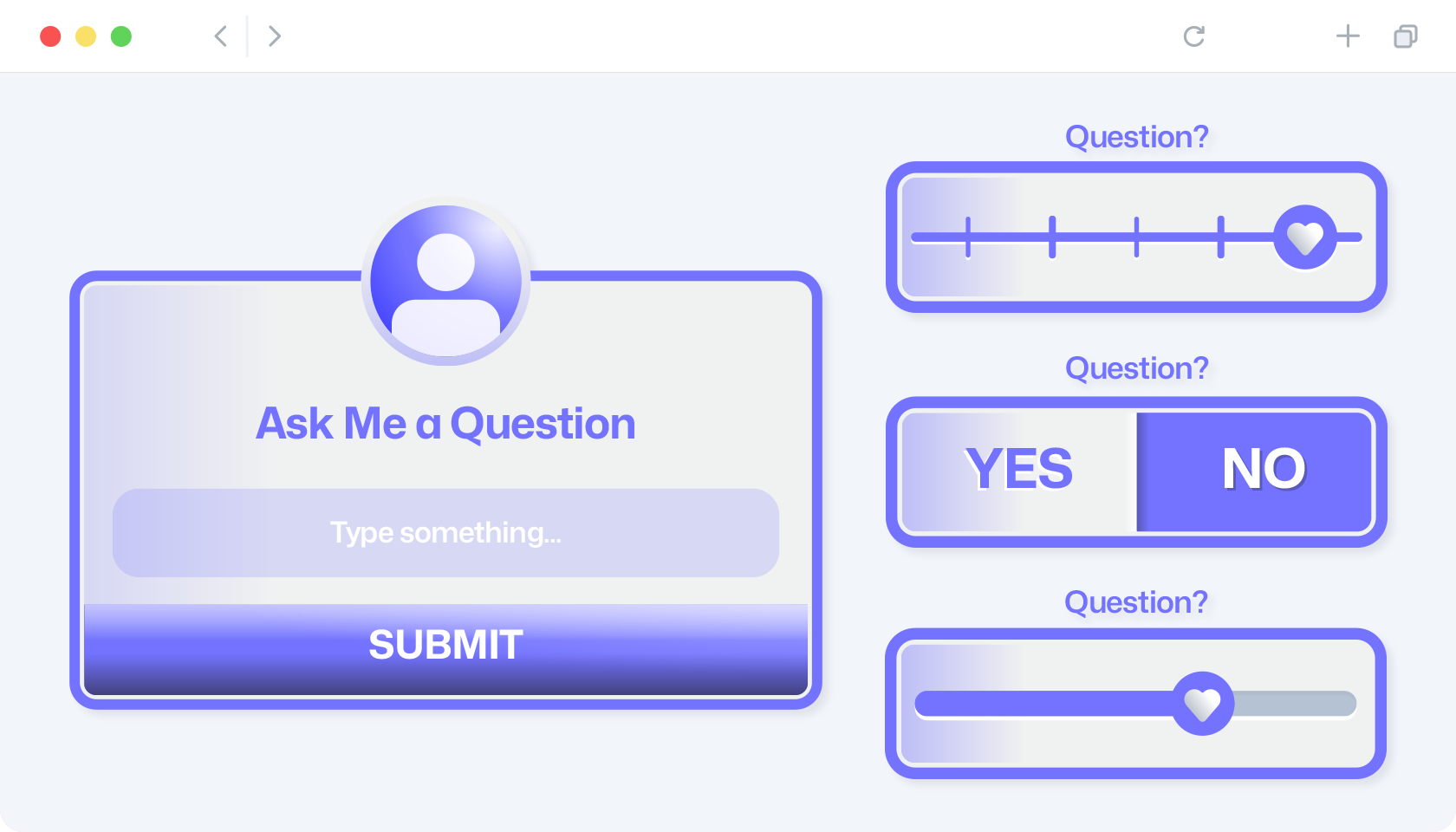Click the green window maximize button

pos(121,36)
